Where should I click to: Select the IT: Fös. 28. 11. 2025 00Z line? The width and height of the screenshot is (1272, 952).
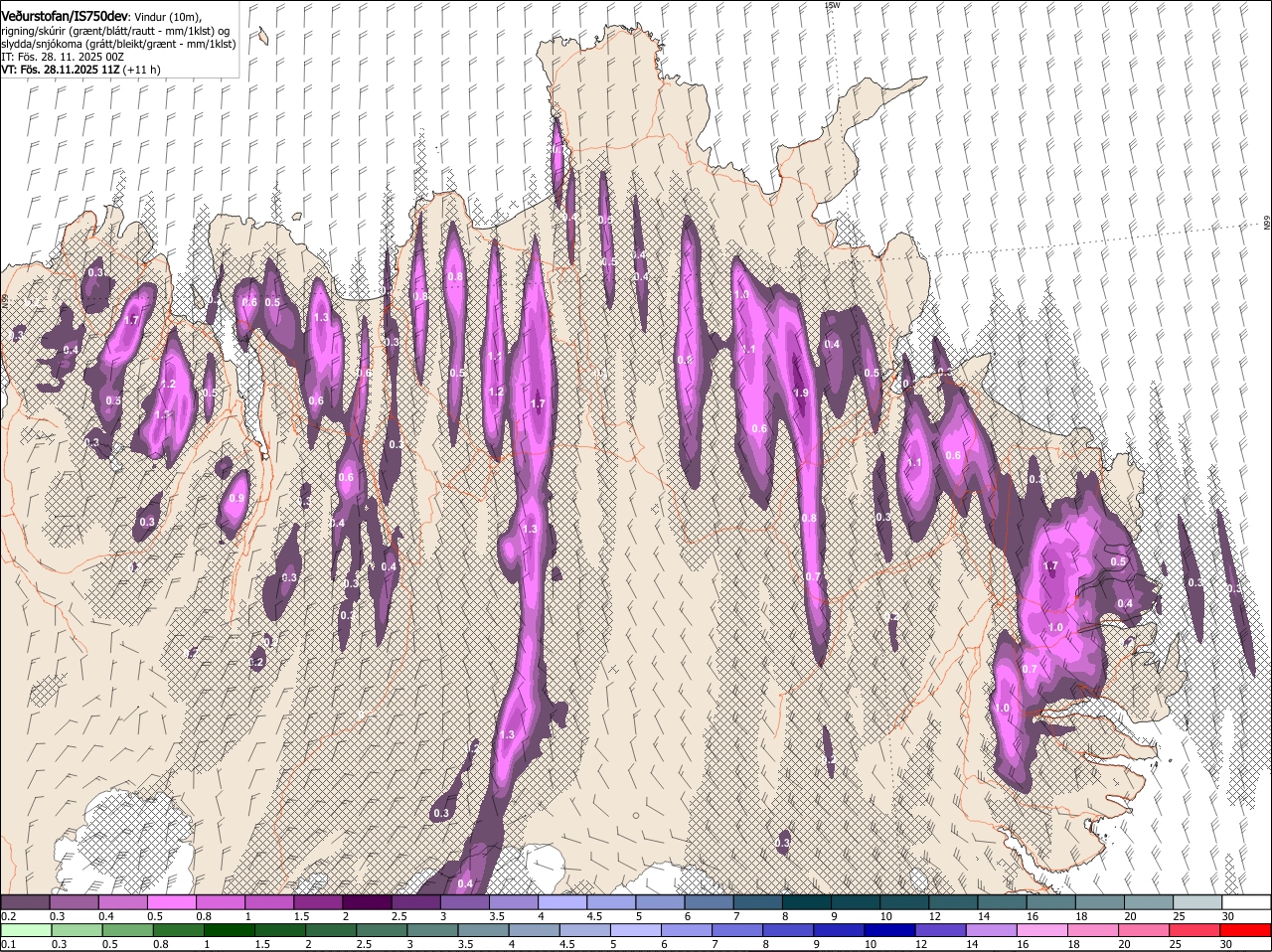click(63, 57)
